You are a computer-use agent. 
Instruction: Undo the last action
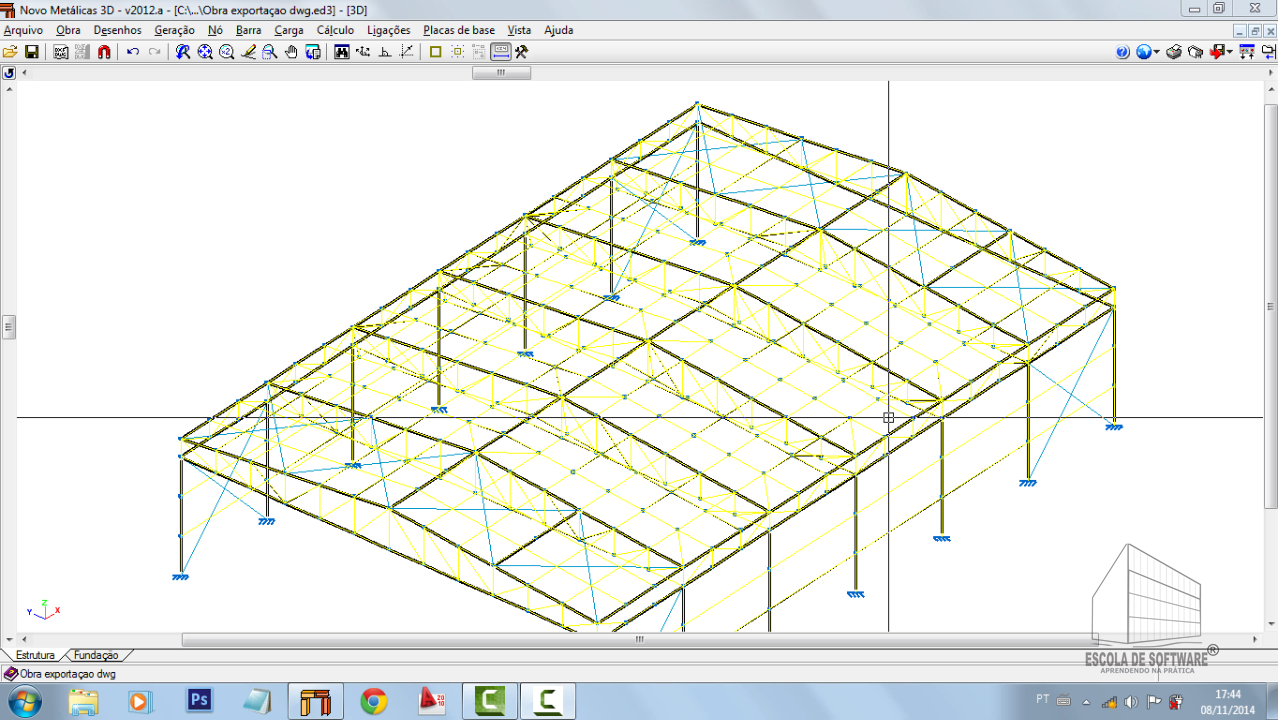click(x=133, y=52)
